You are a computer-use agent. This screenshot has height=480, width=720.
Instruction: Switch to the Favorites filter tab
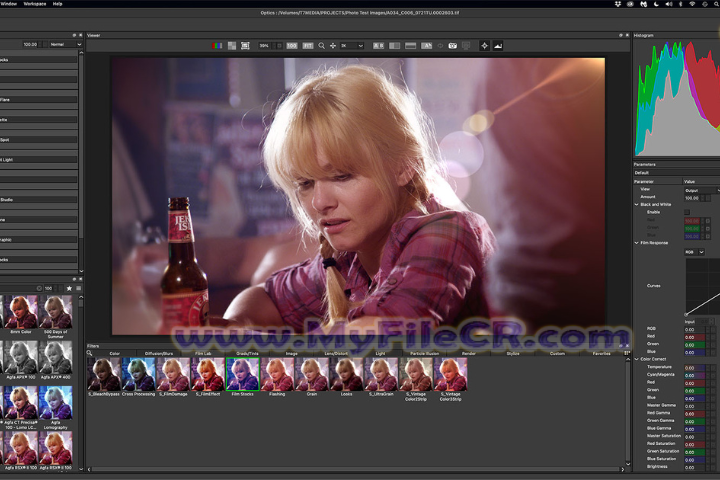[602, 353]
